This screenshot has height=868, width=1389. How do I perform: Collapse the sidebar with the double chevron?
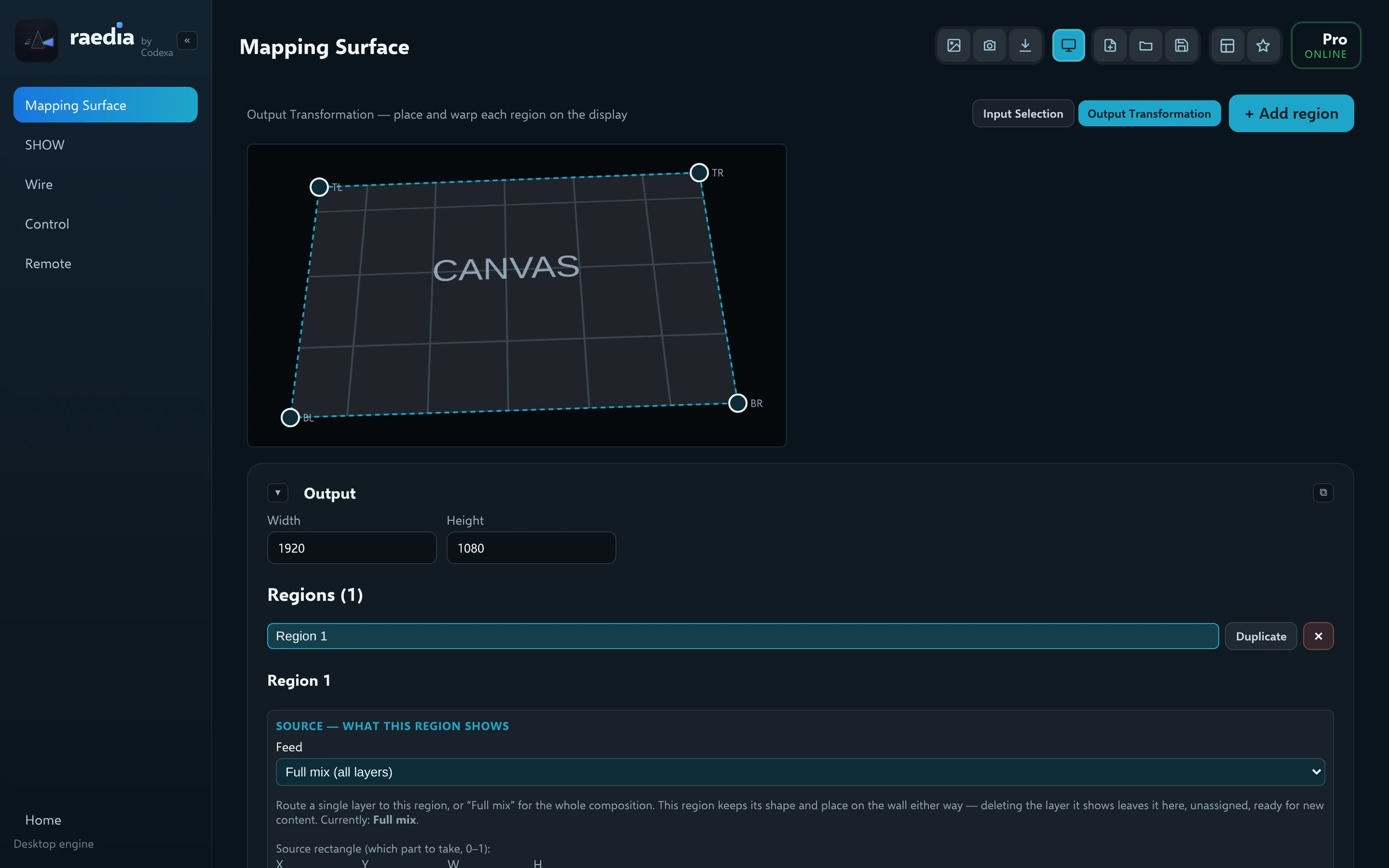(x=187, y=41)
